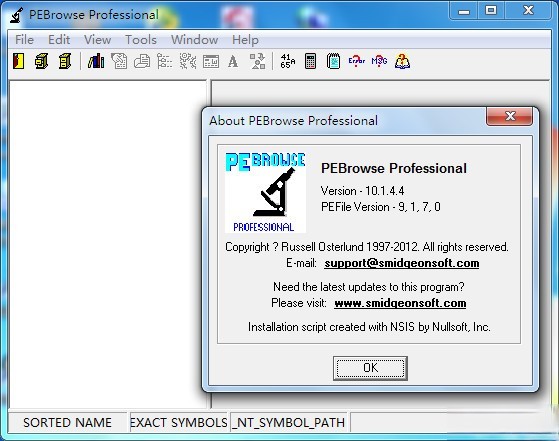Click the PEBrowse Professional logo image
The width and height of the screenshot is (559, 441).
point(265,193)
